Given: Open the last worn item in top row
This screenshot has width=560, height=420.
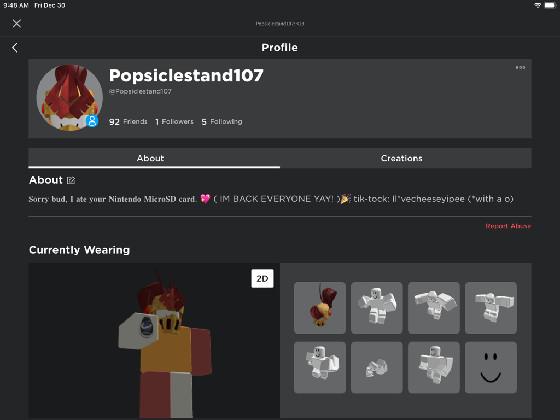Looking at the screenshot, I should [x=491, y=308].
